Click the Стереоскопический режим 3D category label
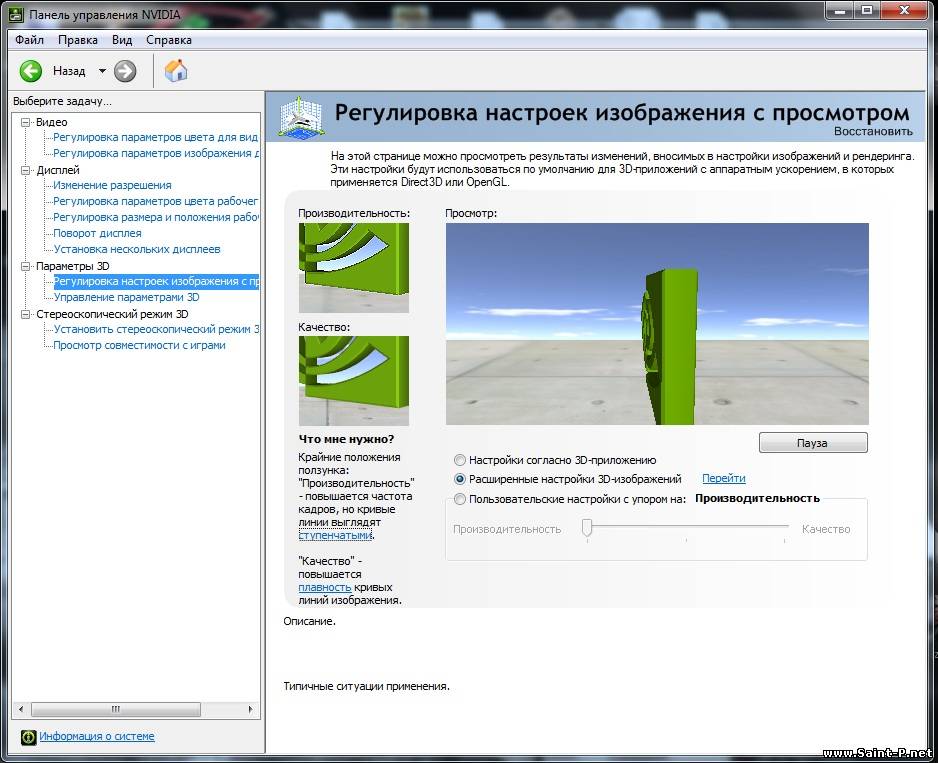 tap(112, 314)
